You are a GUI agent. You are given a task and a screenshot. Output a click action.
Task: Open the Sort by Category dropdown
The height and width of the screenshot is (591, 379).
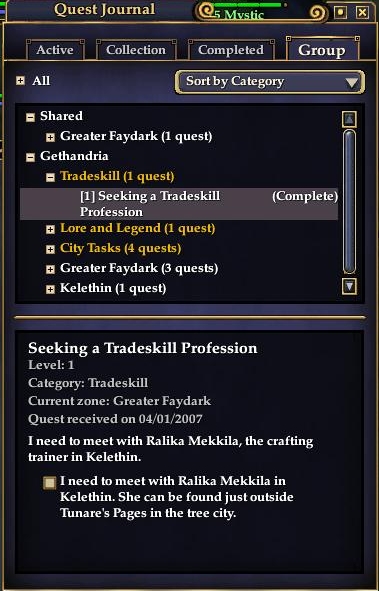tap(270, 82)
